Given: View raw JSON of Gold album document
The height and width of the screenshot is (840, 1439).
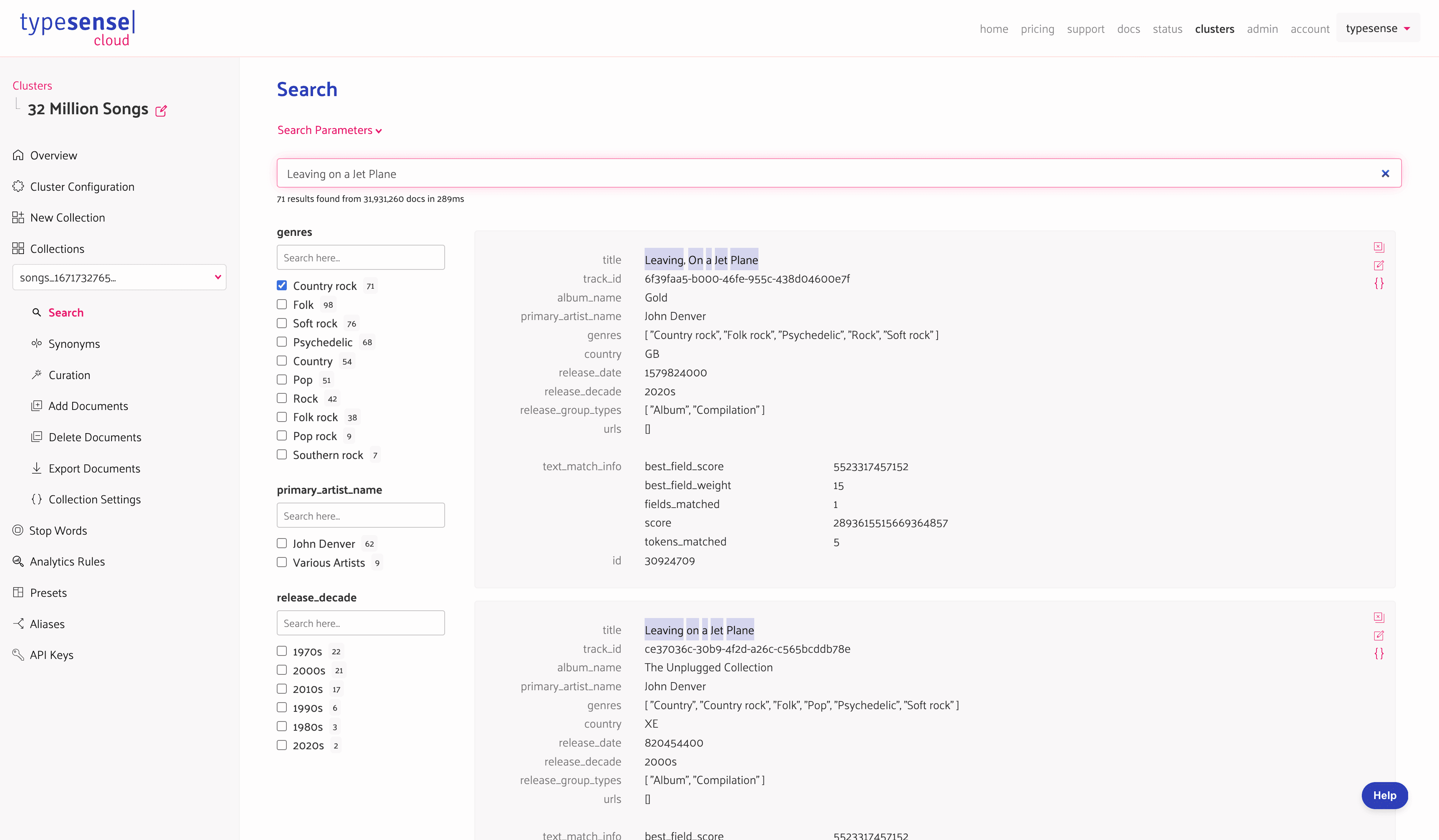Looking at the screenshot, I should (1378, 283).
